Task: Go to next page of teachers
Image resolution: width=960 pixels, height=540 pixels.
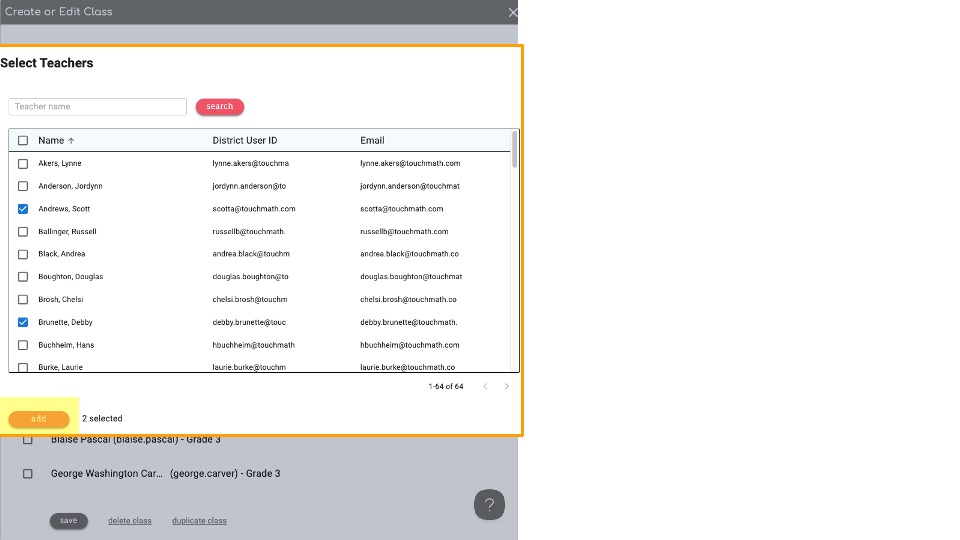Action: click(x=506, y=386)
